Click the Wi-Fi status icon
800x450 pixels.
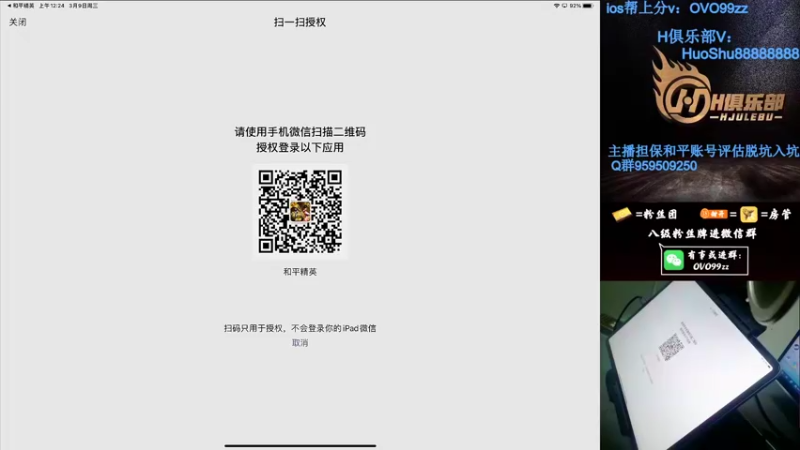point(557,6)
